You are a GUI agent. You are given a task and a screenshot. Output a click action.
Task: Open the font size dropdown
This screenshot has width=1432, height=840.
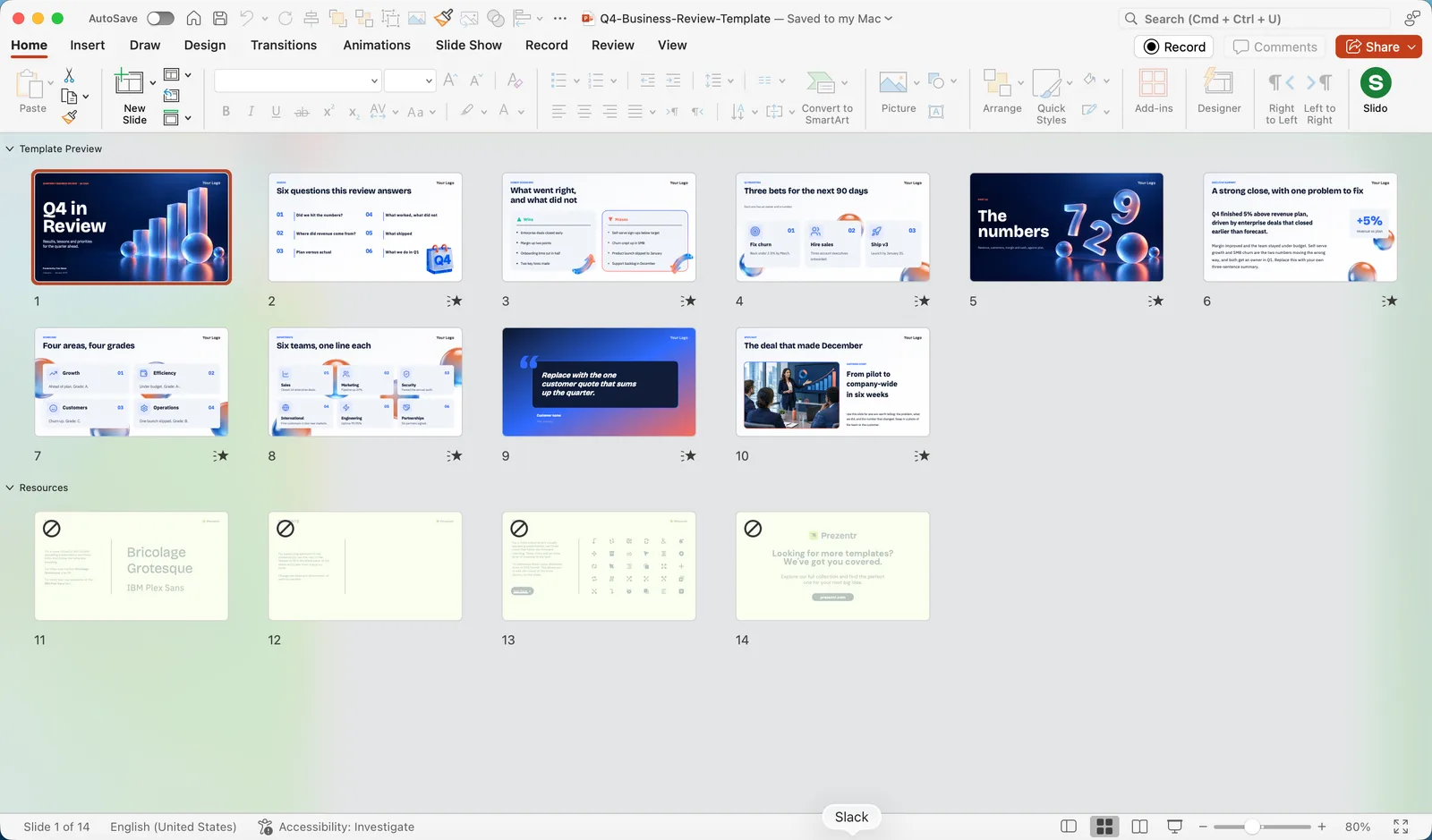(x=429, y=81)
